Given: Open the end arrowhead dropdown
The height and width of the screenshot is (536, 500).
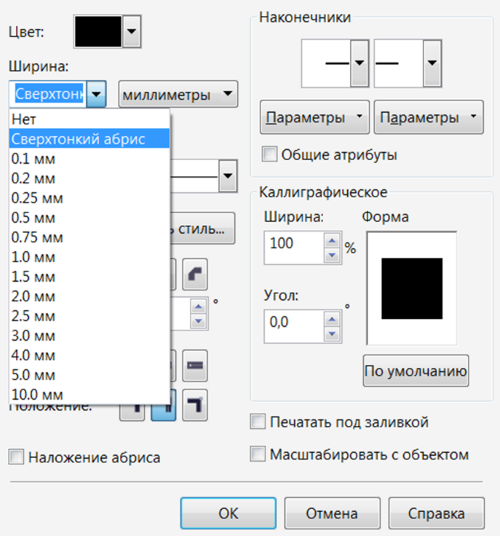Looking at the screenshot, I should (x=432, y=63).
